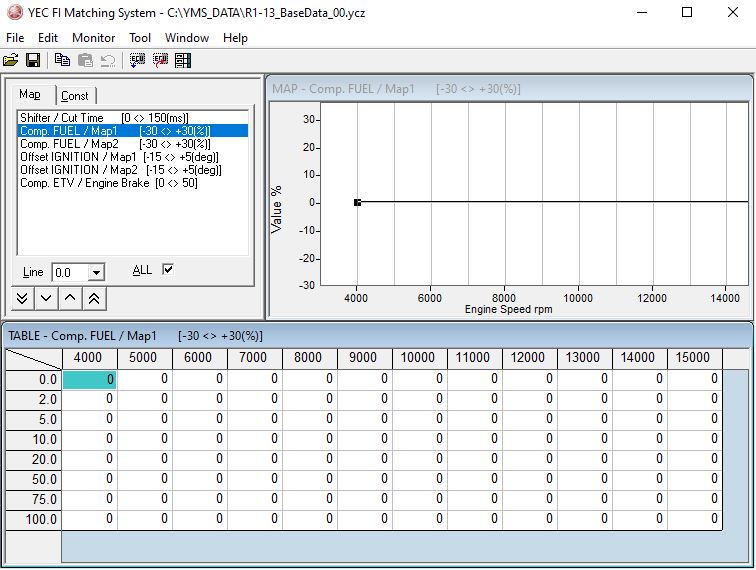Select the 2.0 row header

point(34,400)
